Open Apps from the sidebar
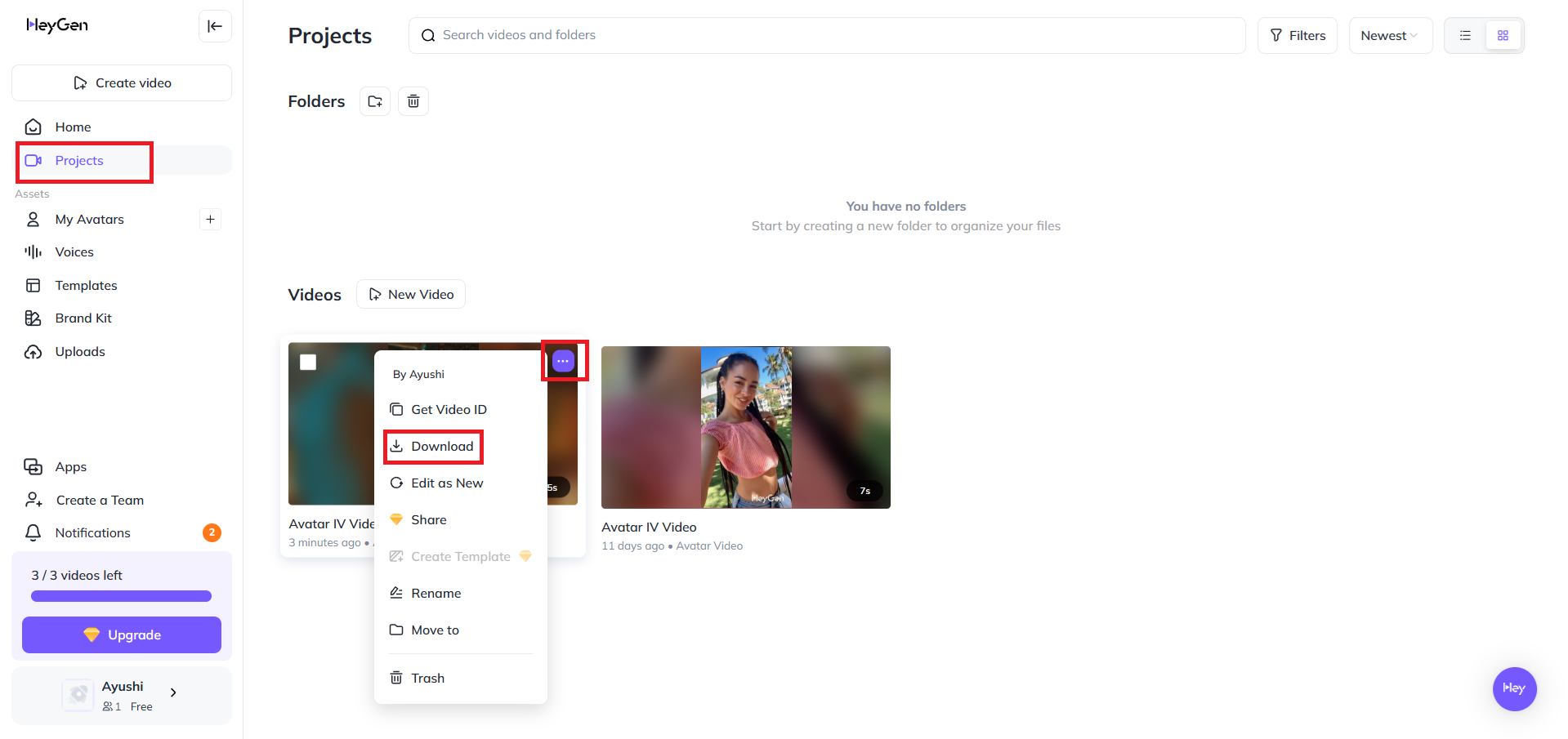This screenshot has height=739, width=1568. tap(122, 467)
